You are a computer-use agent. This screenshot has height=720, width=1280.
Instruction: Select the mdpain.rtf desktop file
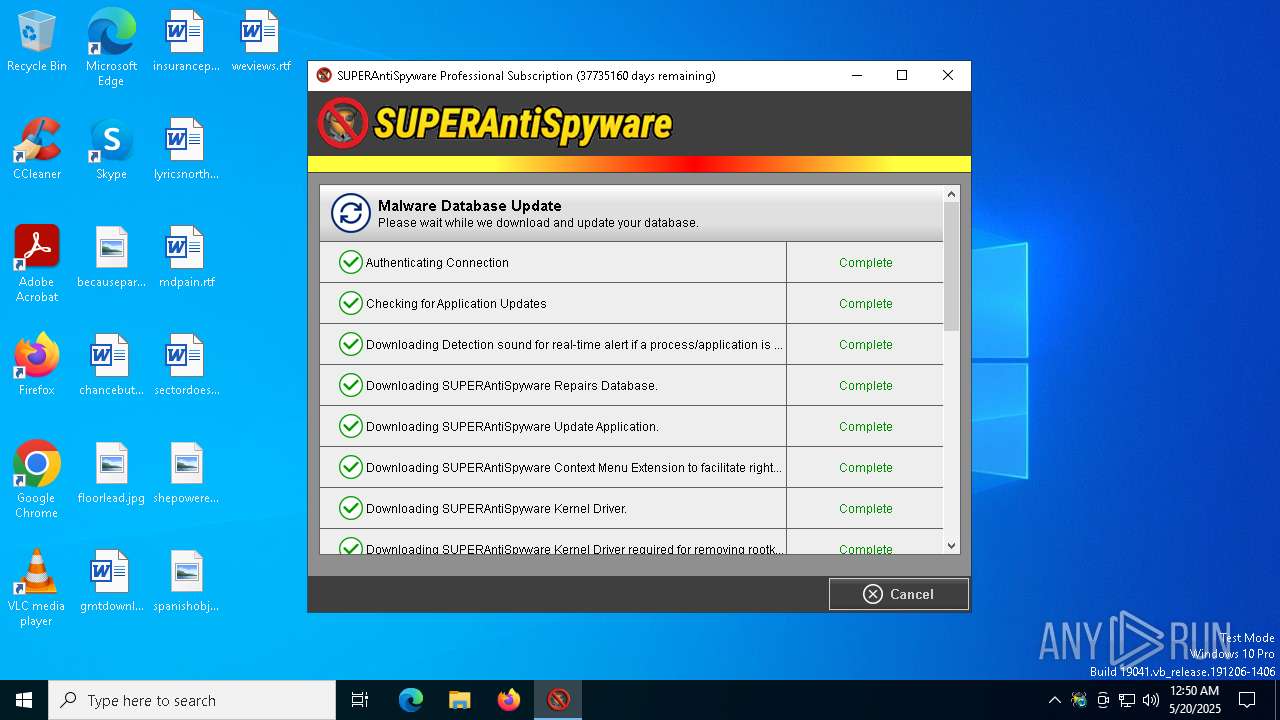tap(186, 257)
